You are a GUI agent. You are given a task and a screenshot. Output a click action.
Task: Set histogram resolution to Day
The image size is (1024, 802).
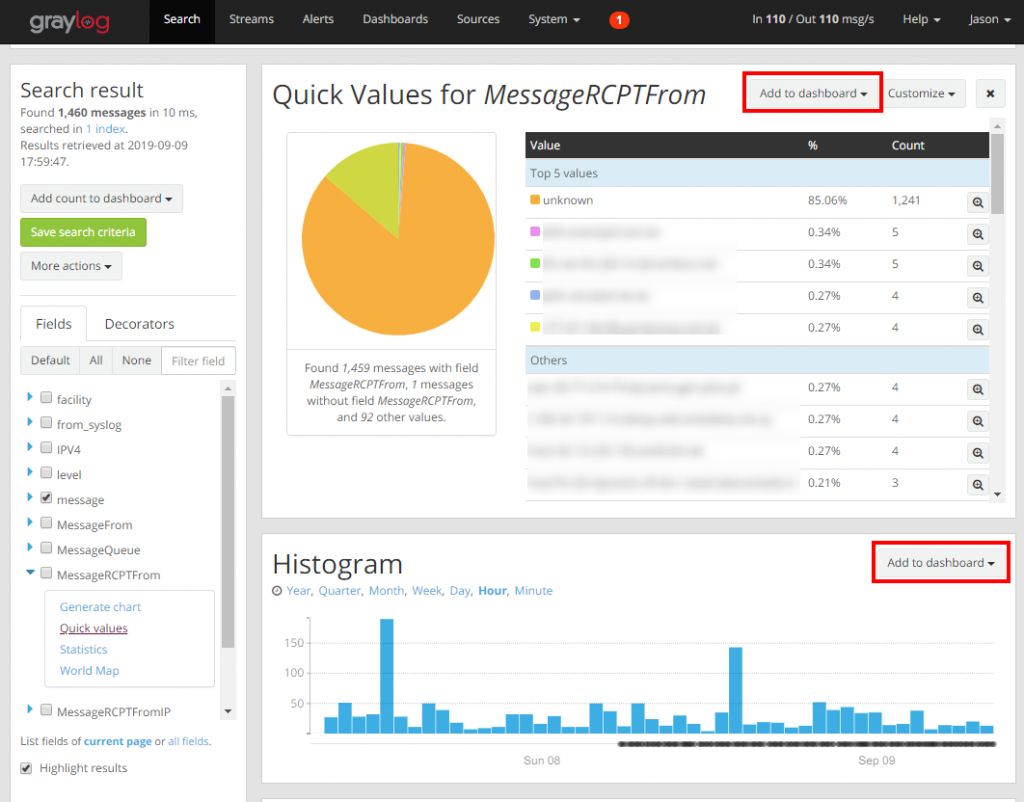tap(459, 590)
